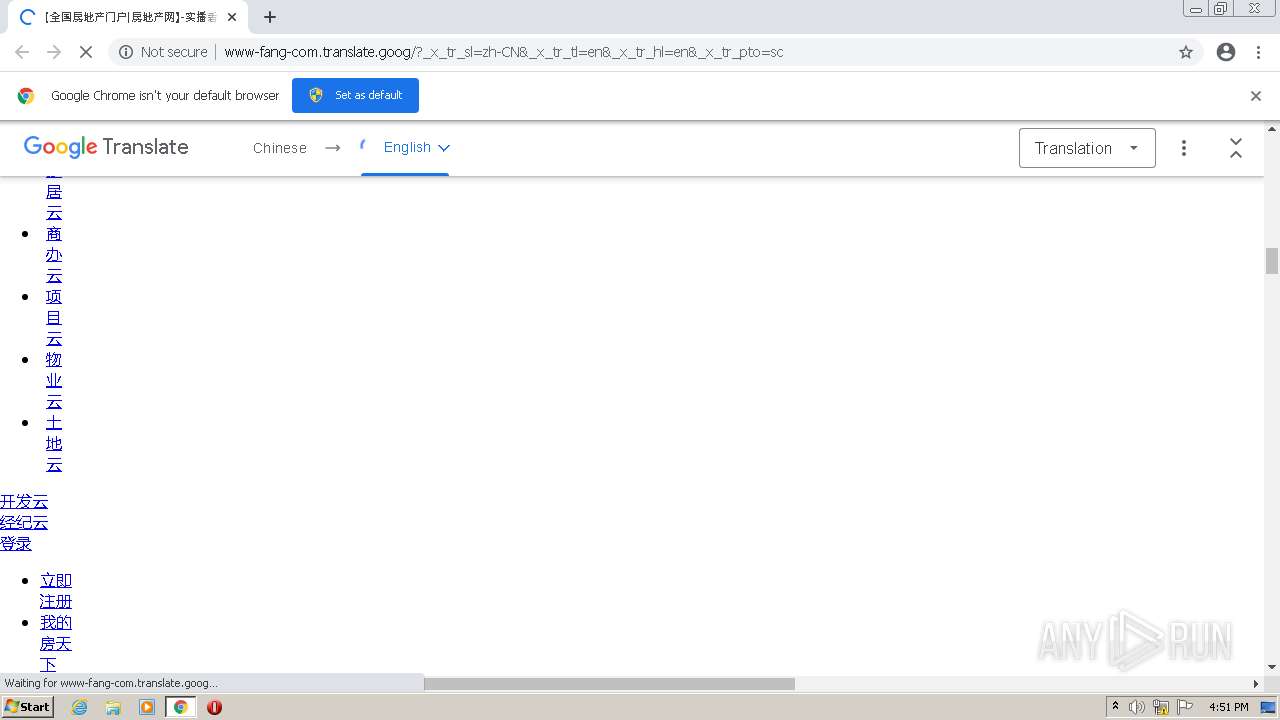Click the horizontal scrollbar thumb

coord(609,684)
